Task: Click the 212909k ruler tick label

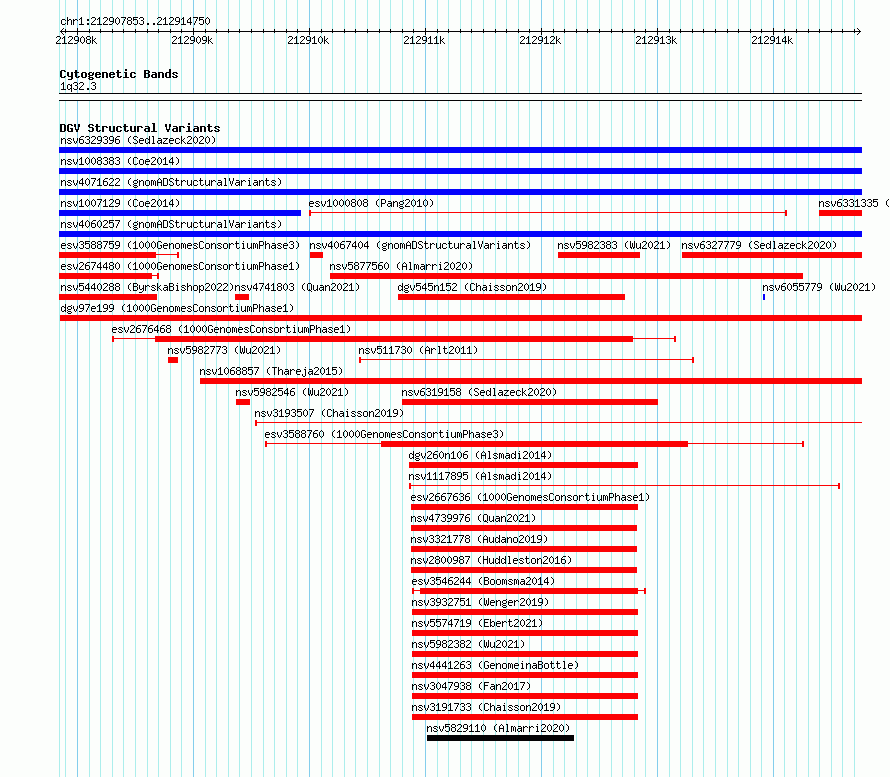Action: pyautogui.click(x=192, y=40)
